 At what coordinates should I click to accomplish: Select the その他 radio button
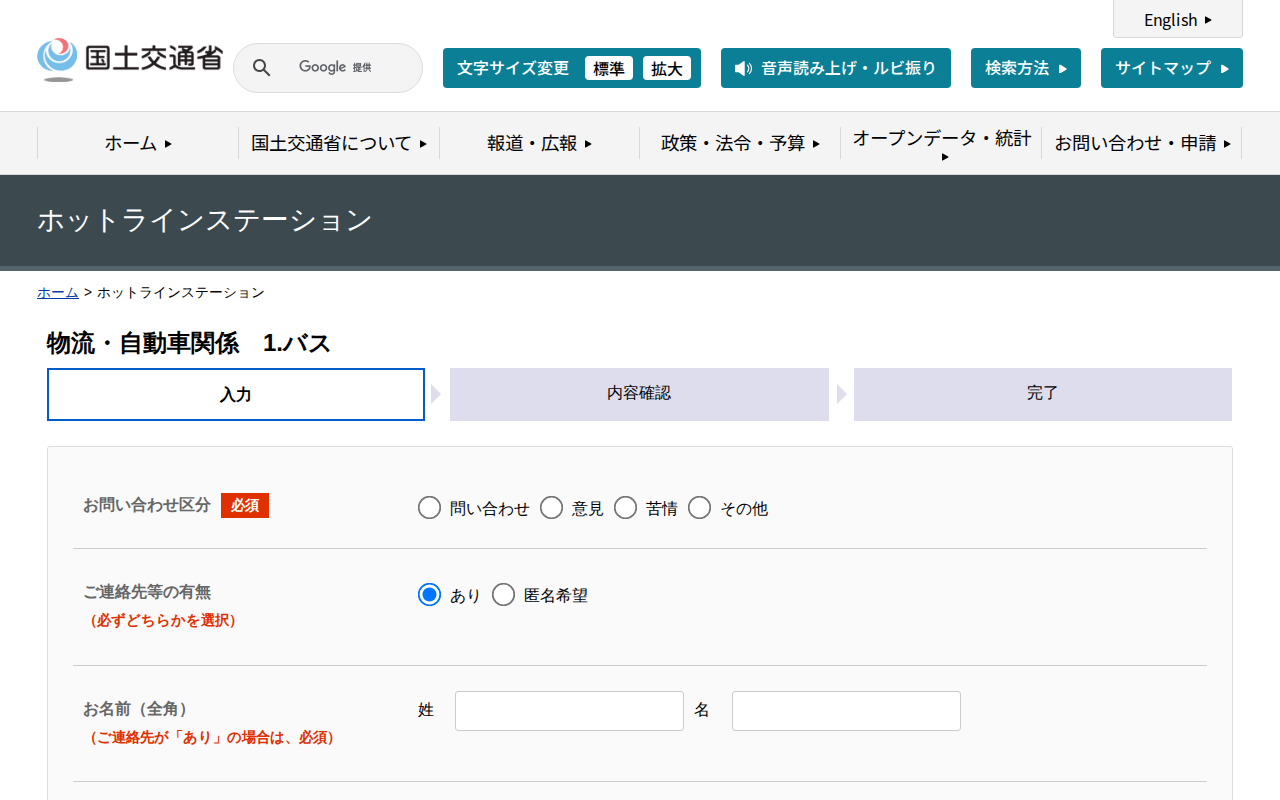699,508
